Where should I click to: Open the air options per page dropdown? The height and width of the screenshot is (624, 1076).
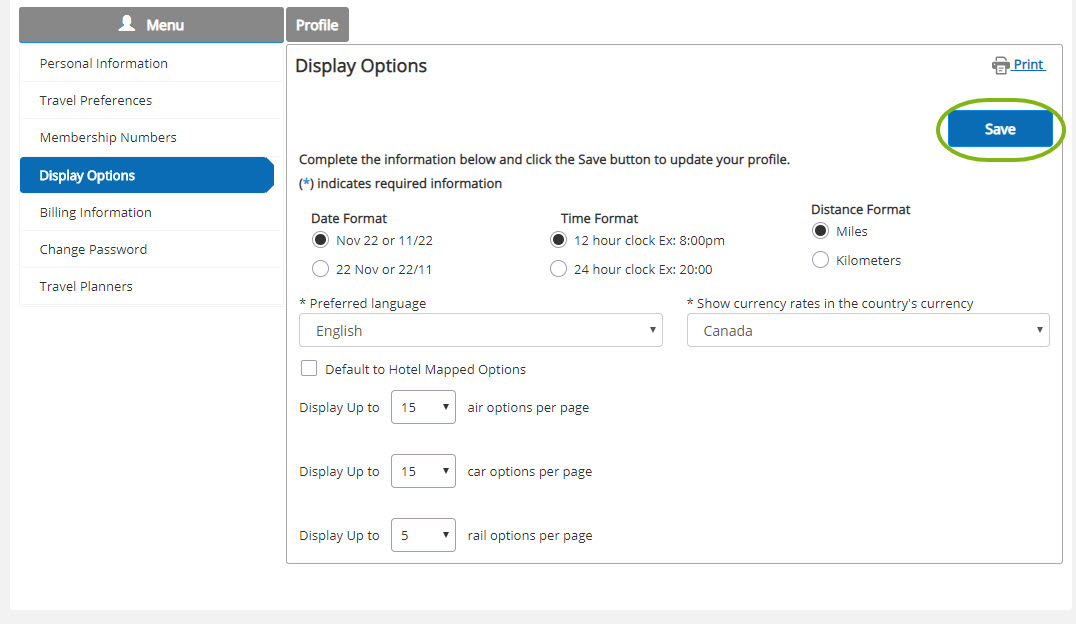pos(423,407)
